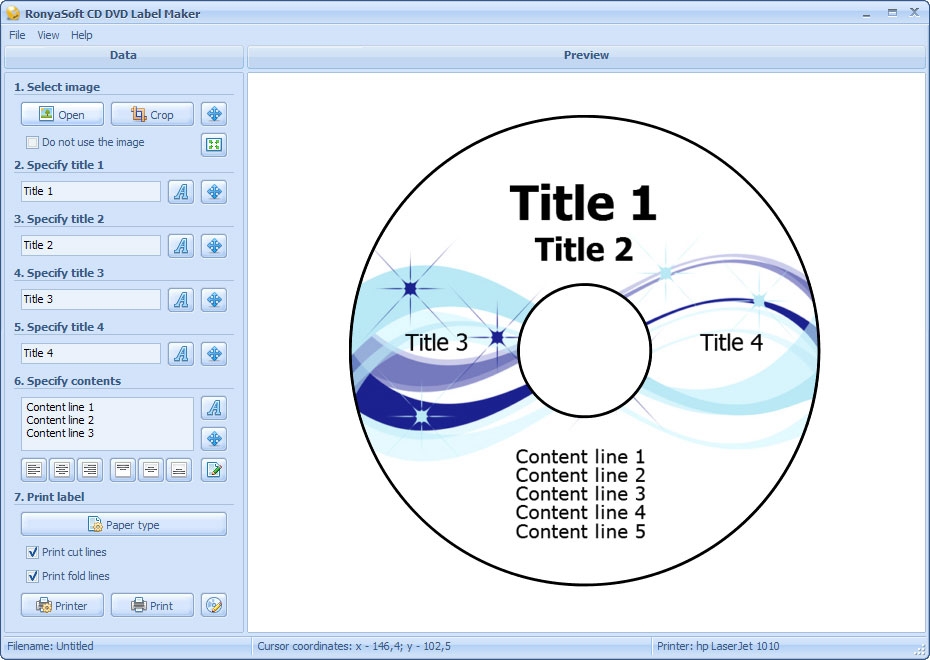Open the font settings for Title 3
The width and height of the screenshot is (930, 660).
point(181,299)
